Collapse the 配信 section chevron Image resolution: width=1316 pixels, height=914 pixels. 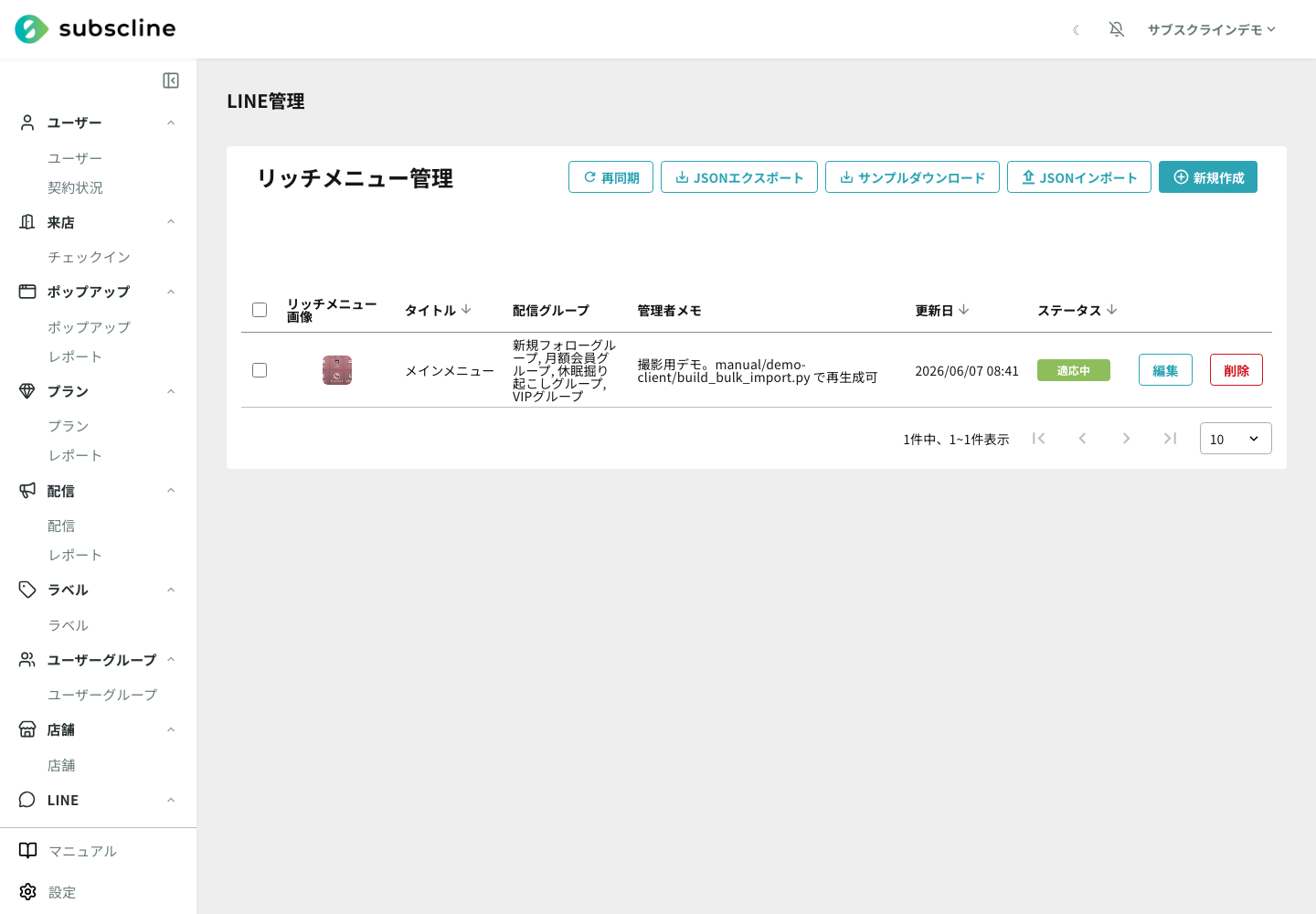171,491
